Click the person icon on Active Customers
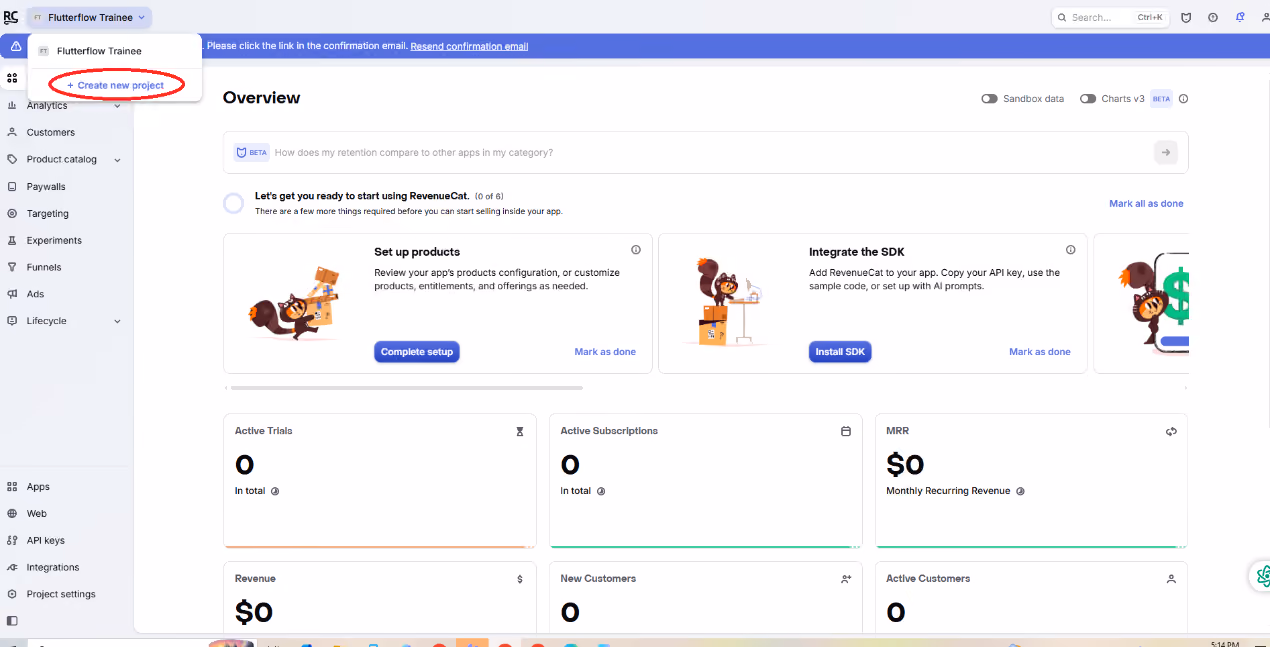Viewport: 1270px width, 647px height. pos(1171,579)
